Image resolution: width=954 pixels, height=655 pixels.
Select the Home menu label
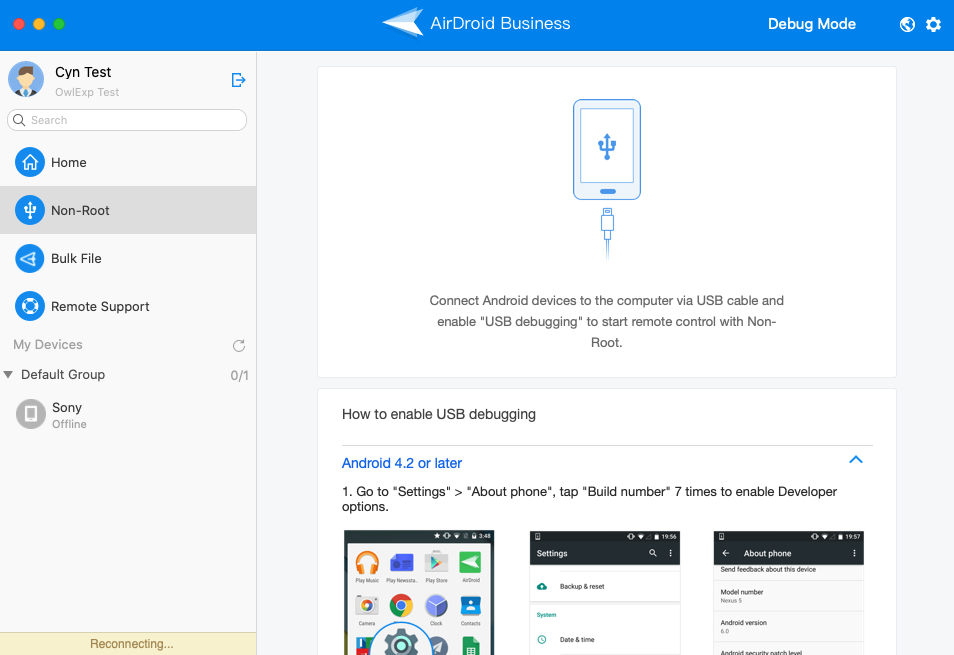click(69, 162)
